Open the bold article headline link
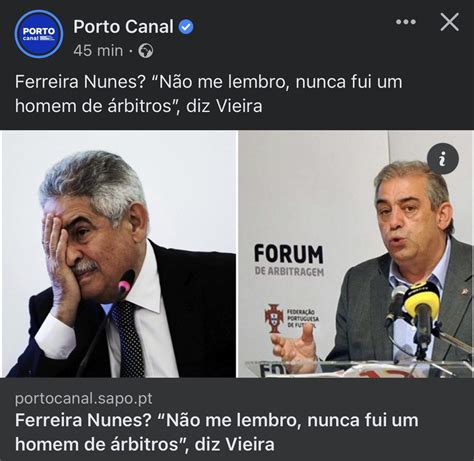 (217, 432)
